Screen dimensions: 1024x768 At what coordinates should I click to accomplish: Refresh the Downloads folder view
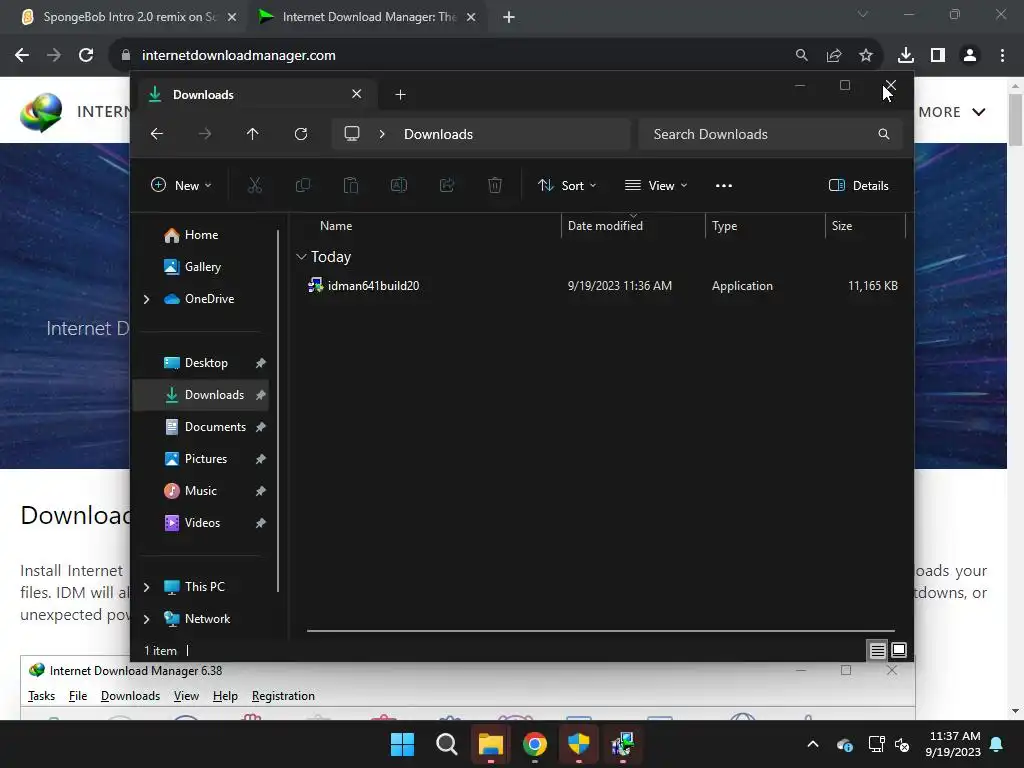pos(300,134)
